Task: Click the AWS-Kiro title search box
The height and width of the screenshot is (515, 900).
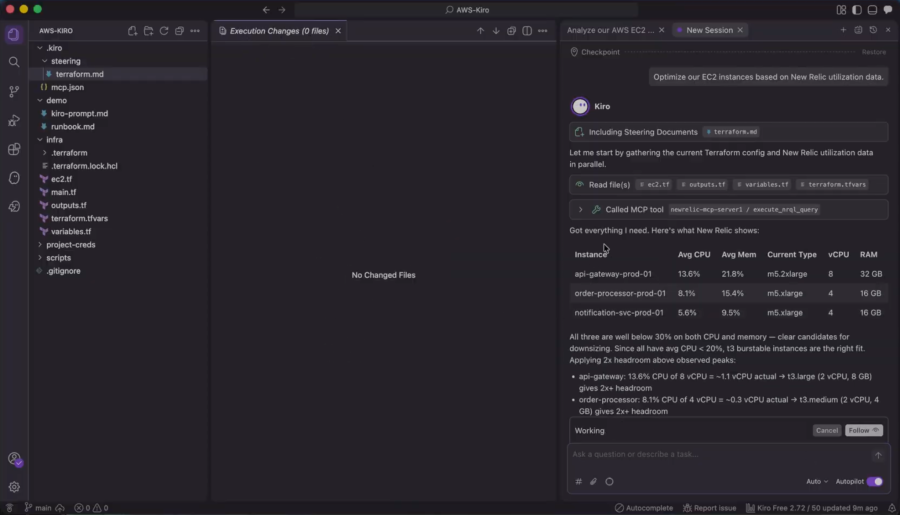Action: tap(467, 10)
